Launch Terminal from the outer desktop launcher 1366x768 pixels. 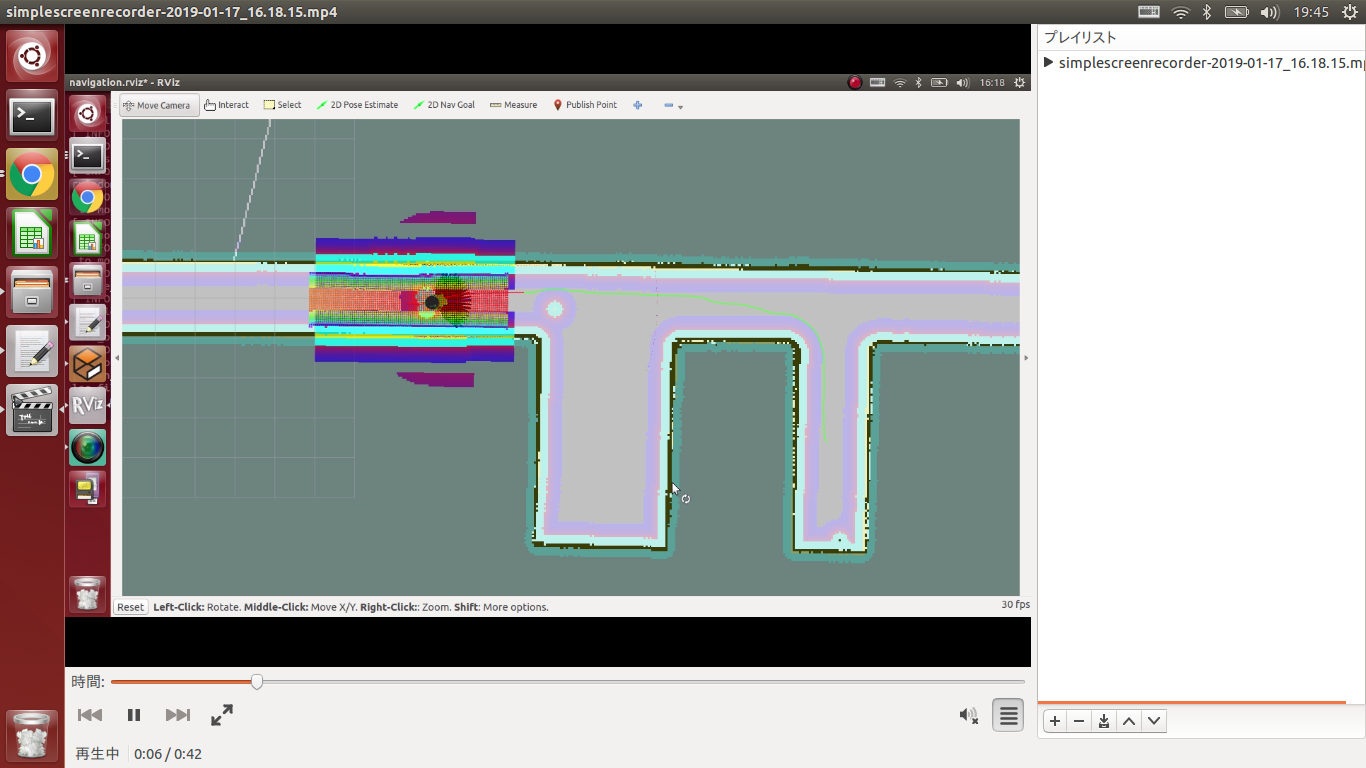coord(32,117)
